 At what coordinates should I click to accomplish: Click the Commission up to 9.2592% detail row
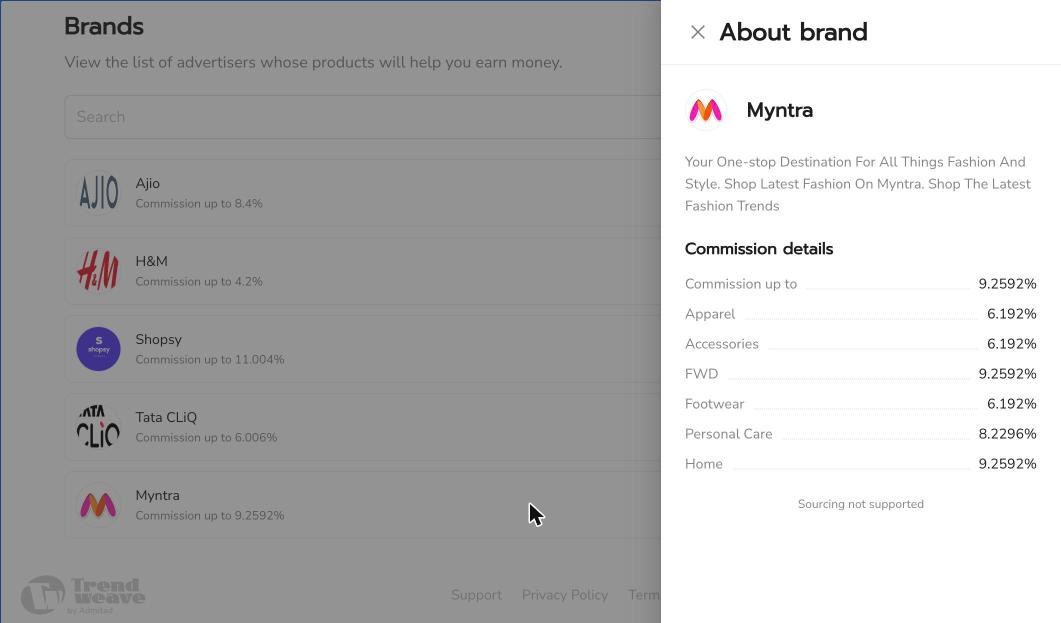861,284
